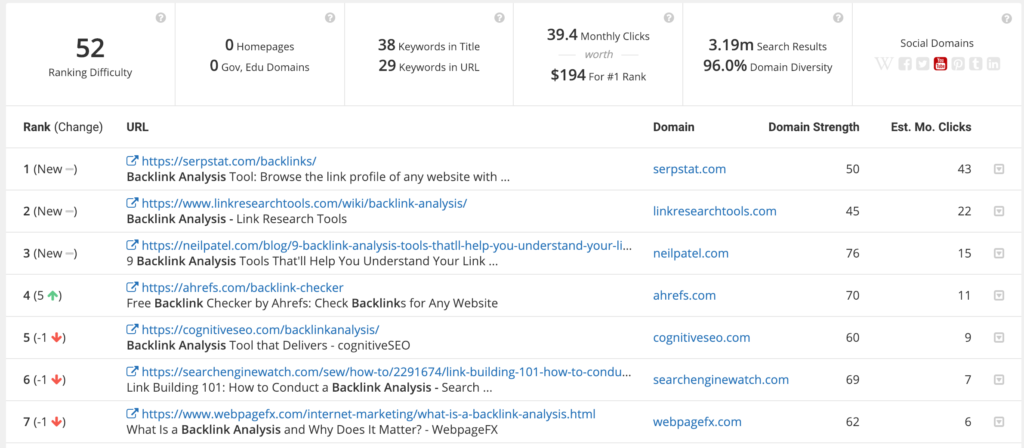
Task: Click cognitiveseo.com in the Domain column
Action: click(701, 338)
